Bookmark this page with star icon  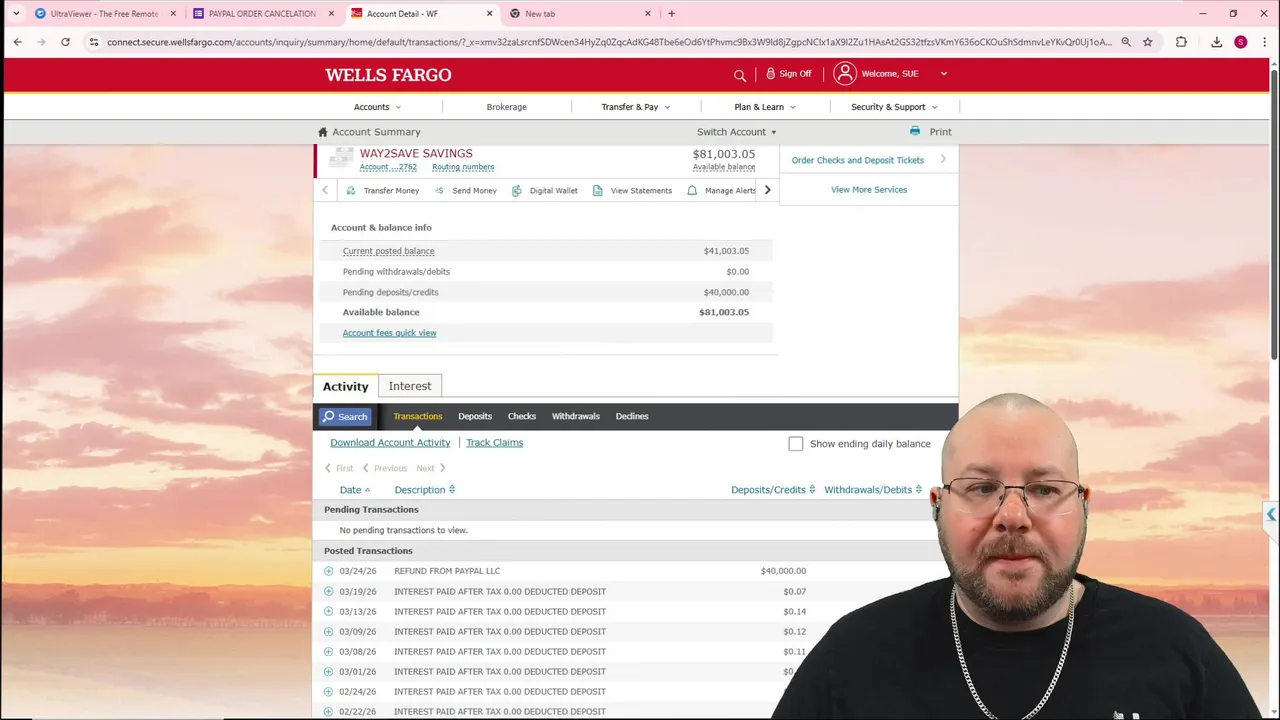click(1148, 42)
